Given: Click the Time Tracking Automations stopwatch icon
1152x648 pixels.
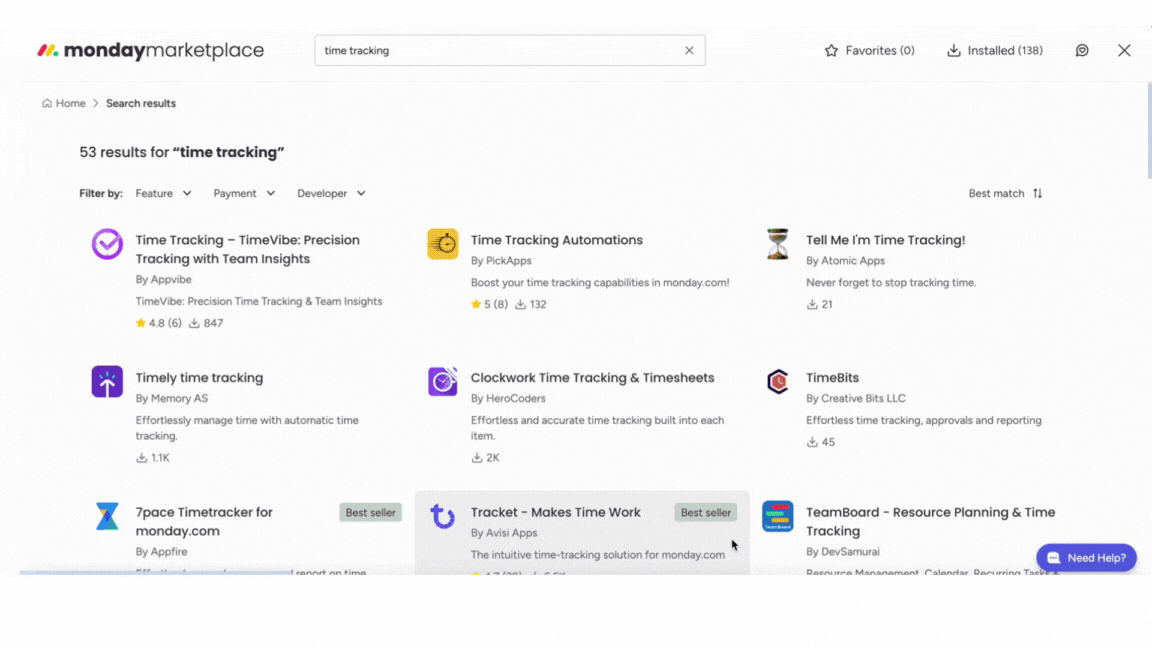Looking at the screenshot, I should pyautogui.click(x=442, y=244).
